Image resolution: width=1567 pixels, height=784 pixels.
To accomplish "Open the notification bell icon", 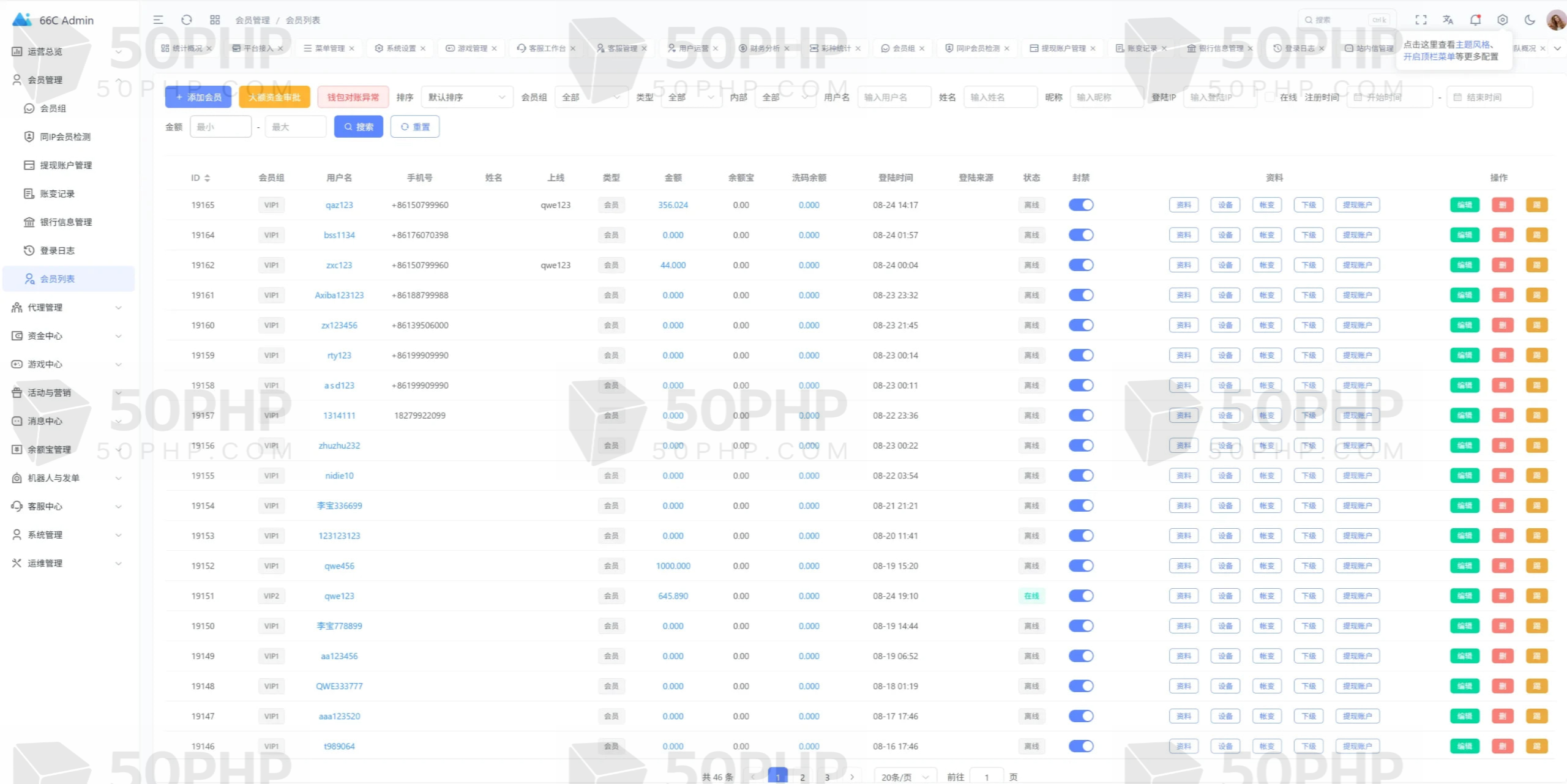I will 1475,20.
